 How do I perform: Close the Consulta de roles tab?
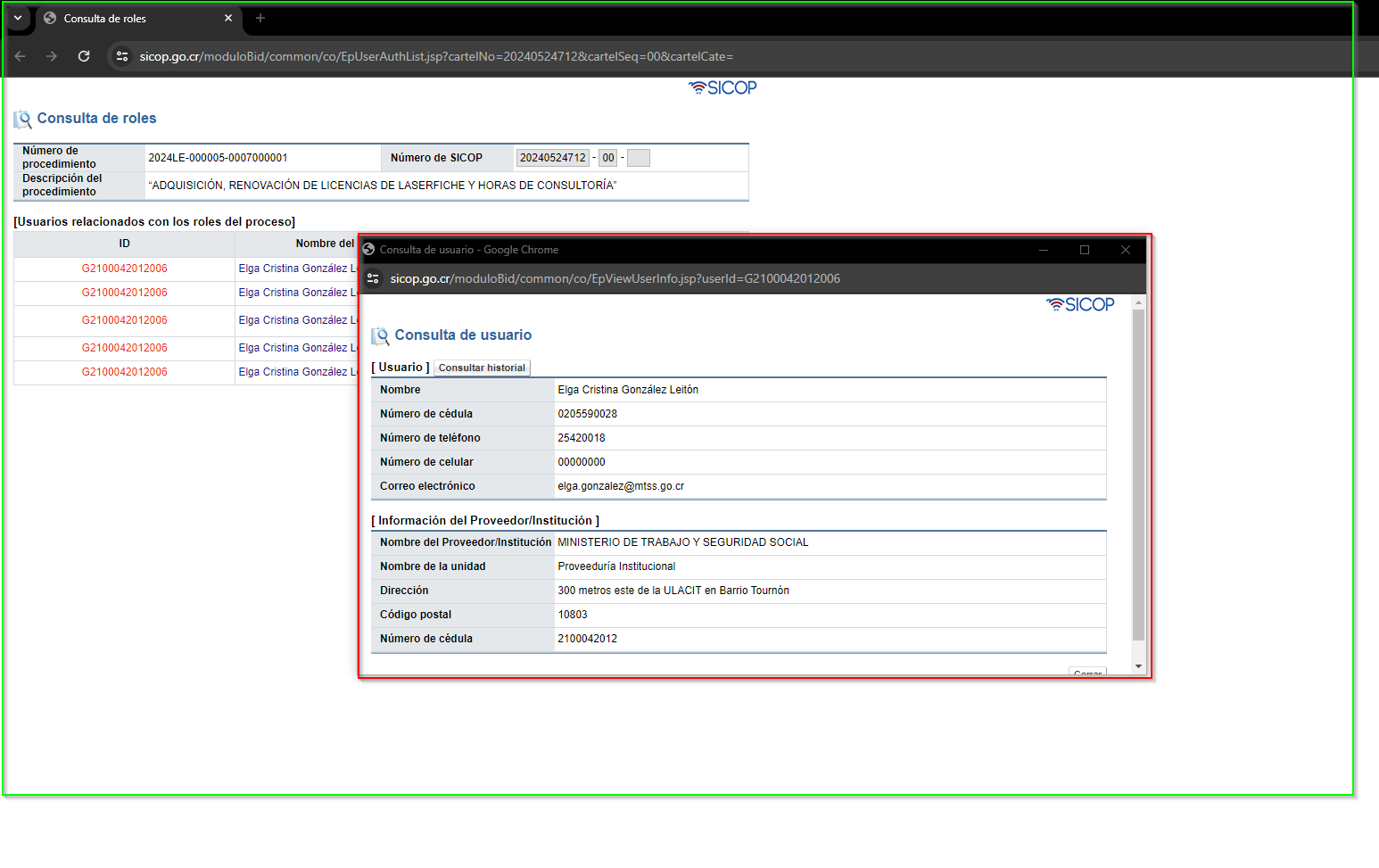click(228, 18)
